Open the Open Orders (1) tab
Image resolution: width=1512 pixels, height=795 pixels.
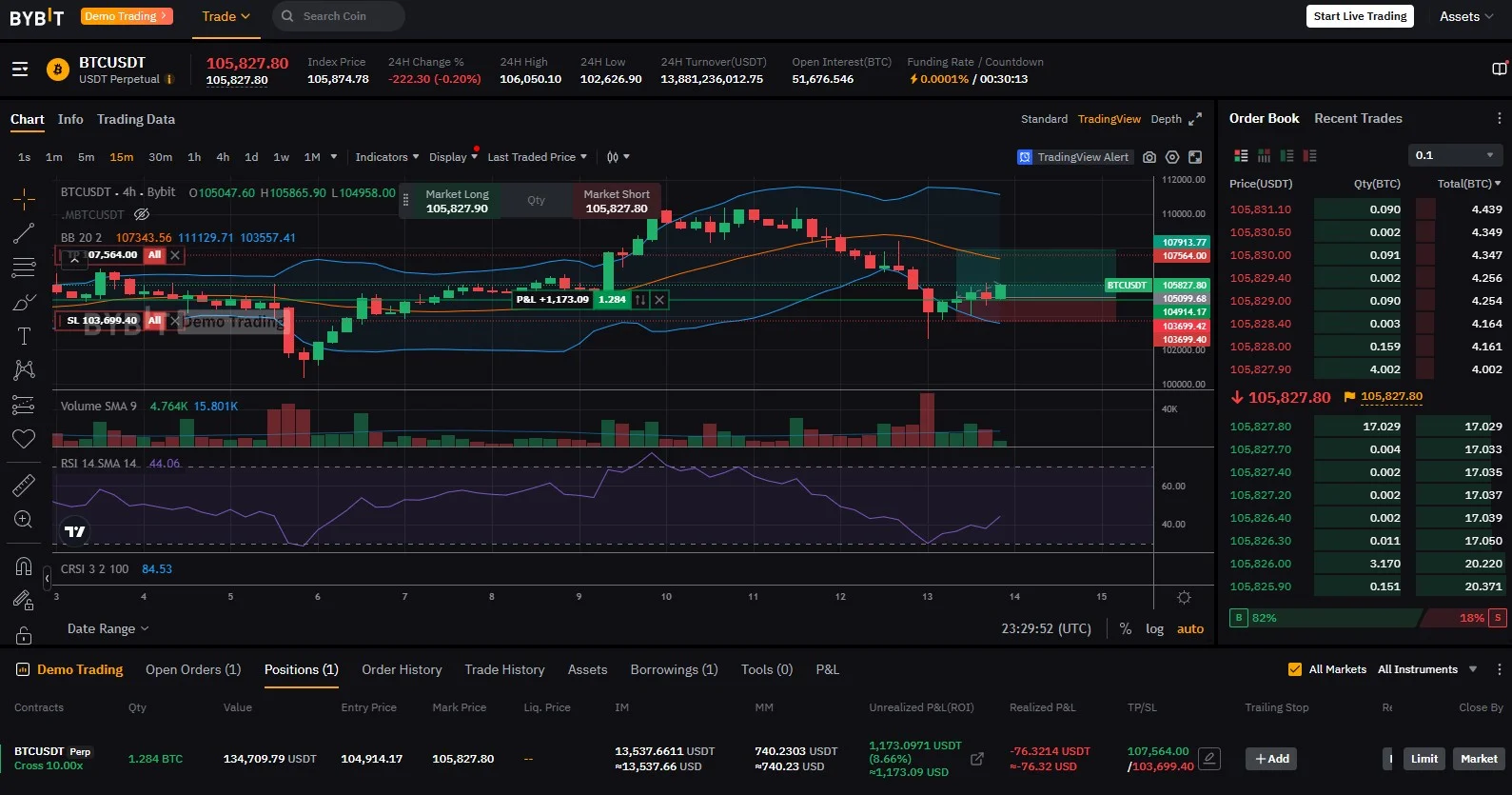point(193,669)
